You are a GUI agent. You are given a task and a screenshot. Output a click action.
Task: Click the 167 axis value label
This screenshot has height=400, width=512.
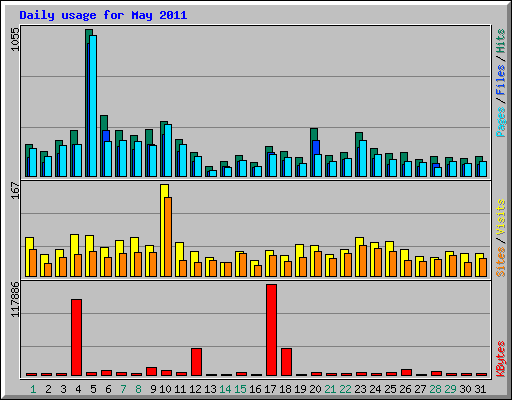(x=15, y=190)
